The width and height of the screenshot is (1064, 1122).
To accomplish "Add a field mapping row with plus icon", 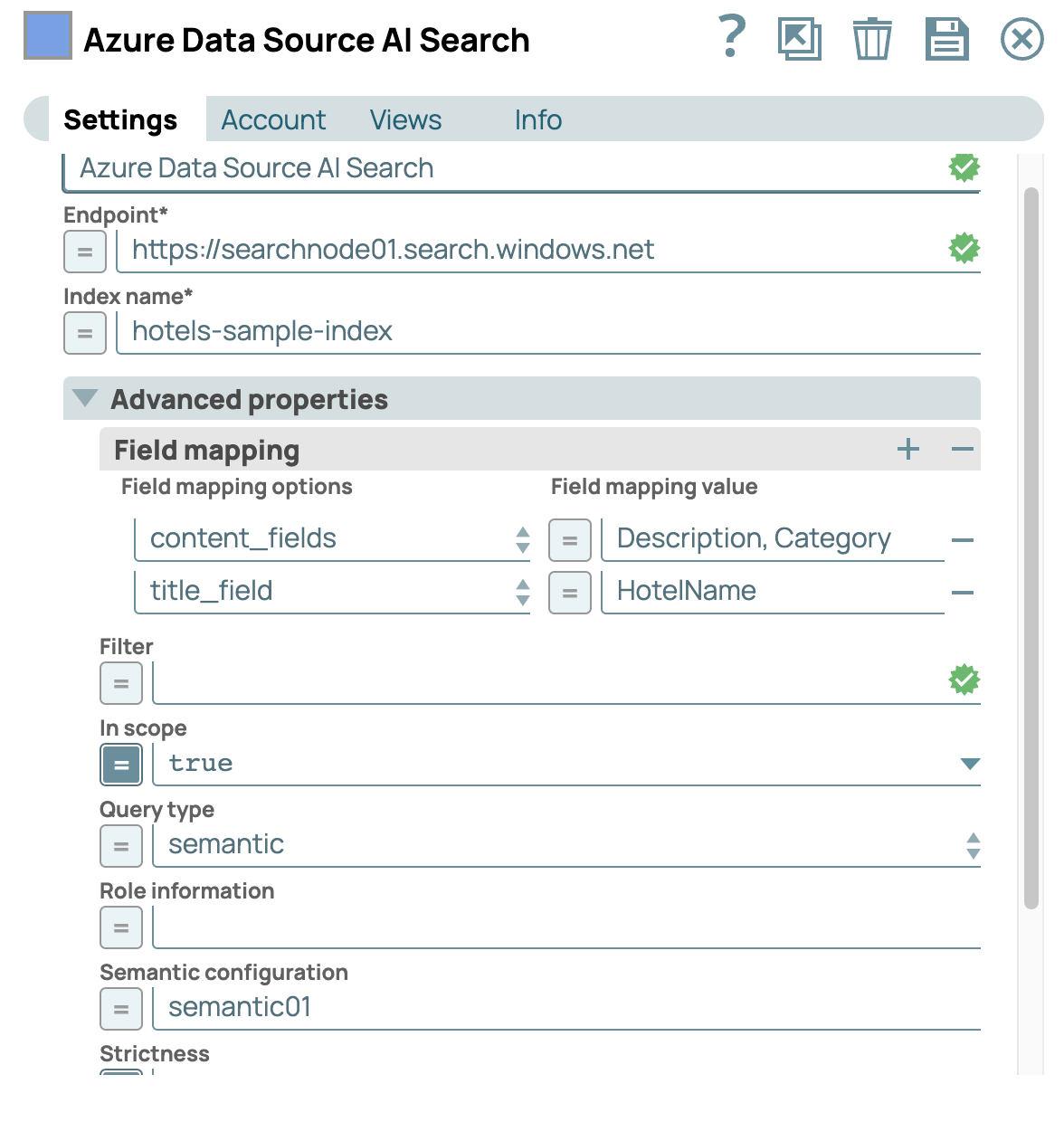I will (x=908, y=449).
